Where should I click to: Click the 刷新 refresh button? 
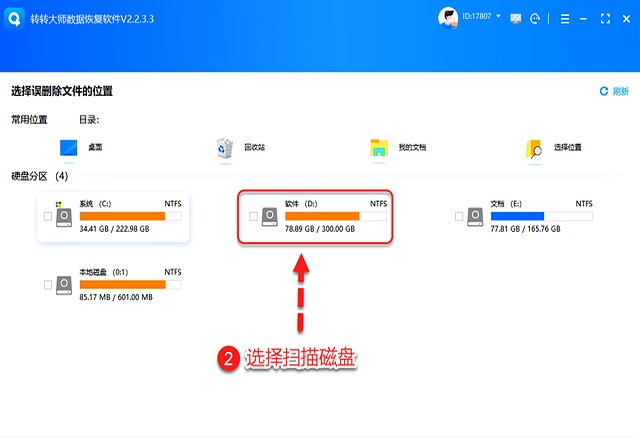(614, 91)
